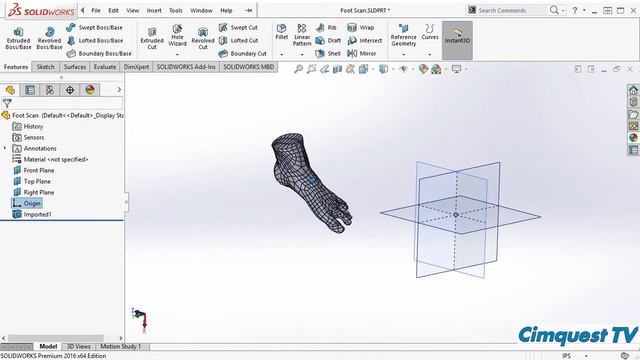
Task: Pick the Mirror feature tool
Action: (362, 53)
